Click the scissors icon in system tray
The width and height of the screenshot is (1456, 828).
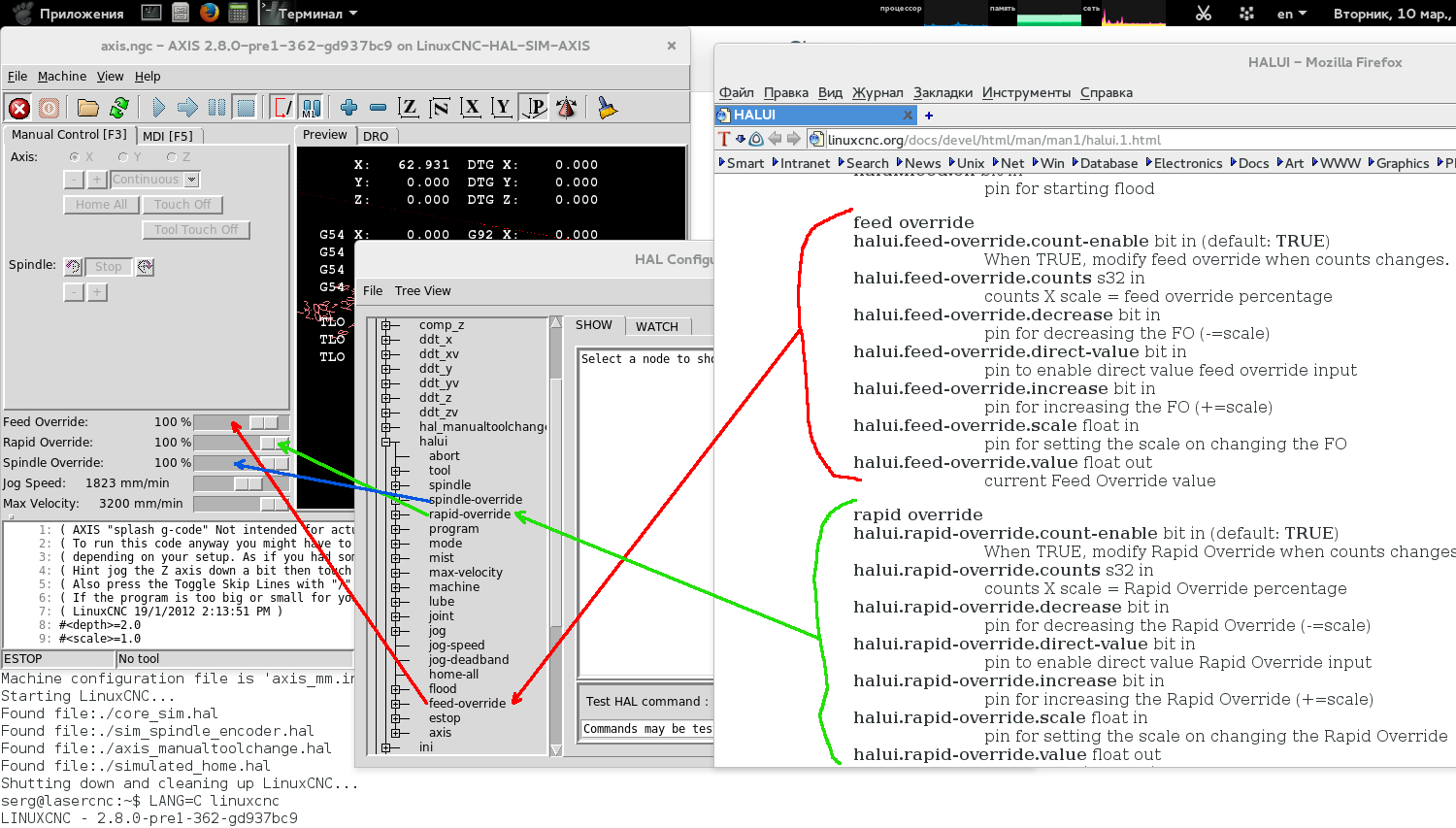pos(1204,13)
